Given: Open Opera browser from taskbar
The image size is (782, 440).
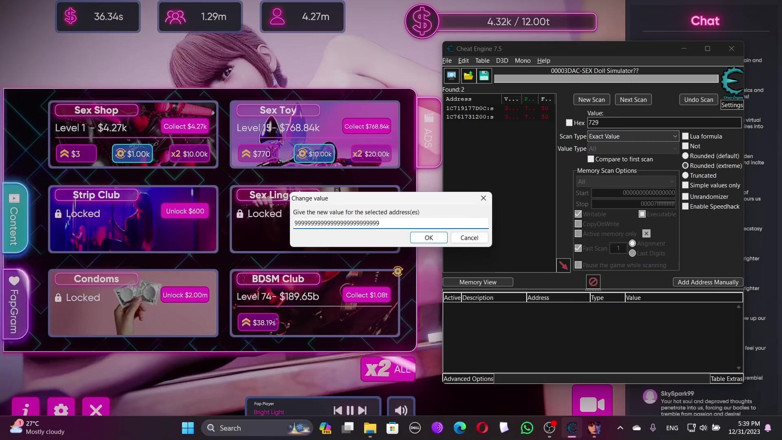Looking at the screenshot, I should (482, 428).
